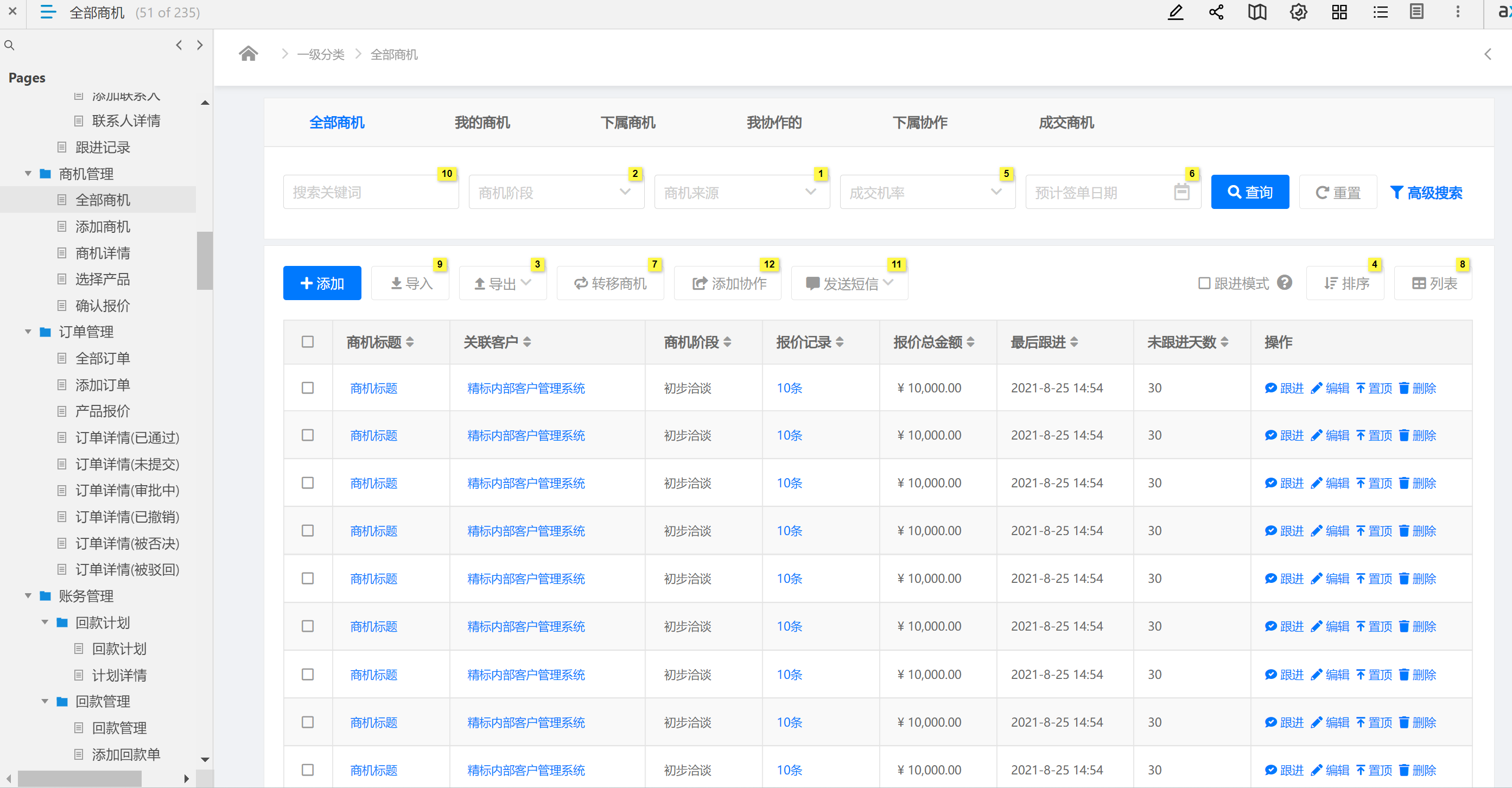Click the 添加协作 button

point(727,283)
